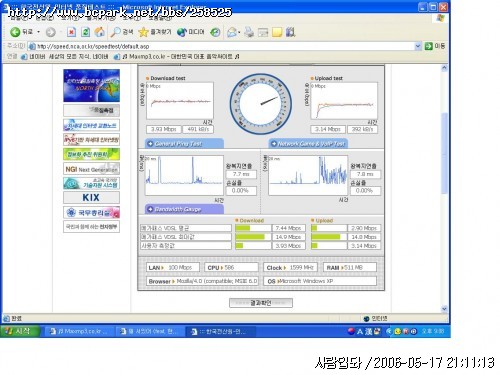Expand the Mail icon dropdown arrow
This screenshot has width=500, height=375.
click(239, 32)
